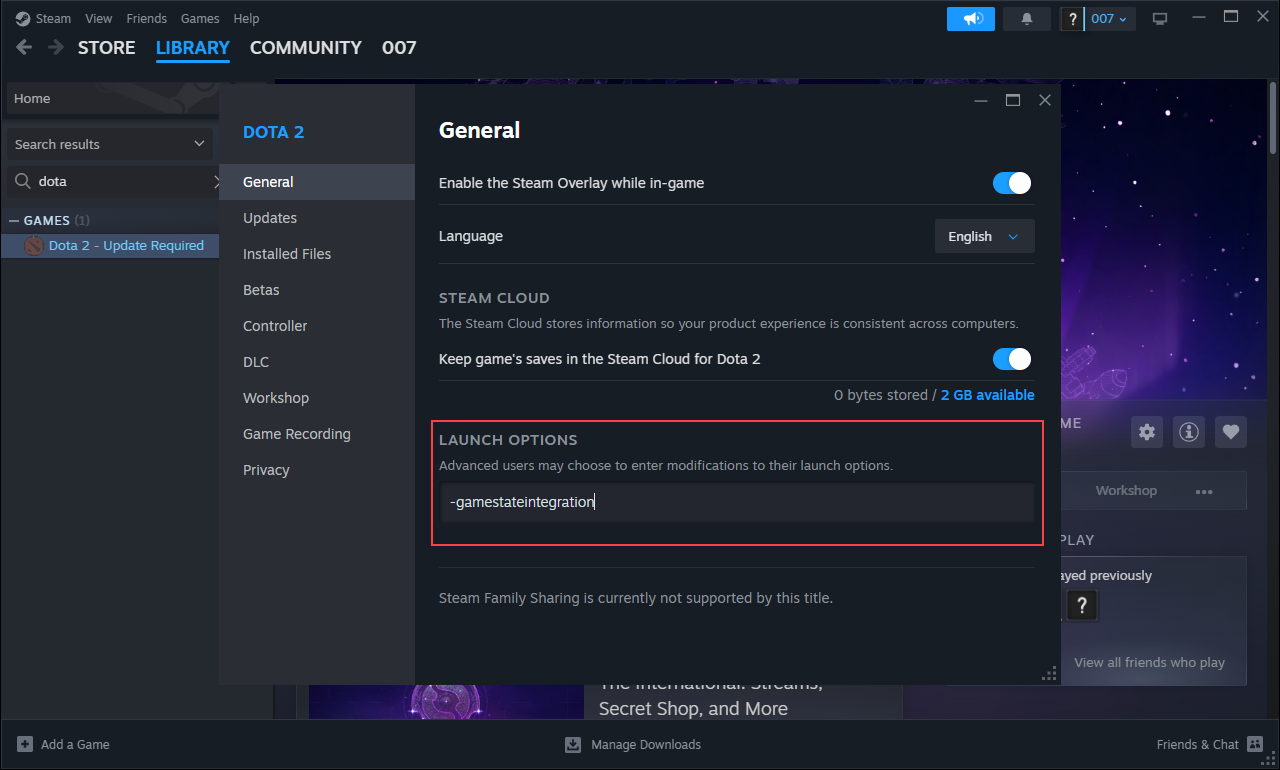Click the 2 GB available link

click(988, 395)
